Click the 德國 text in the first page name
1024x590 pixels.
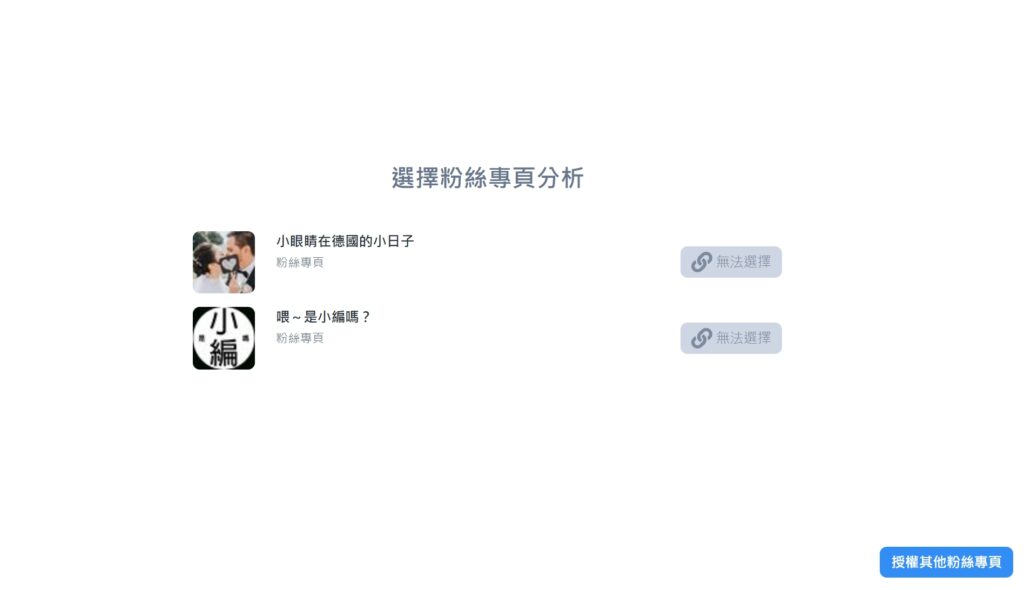coord(345,241)
